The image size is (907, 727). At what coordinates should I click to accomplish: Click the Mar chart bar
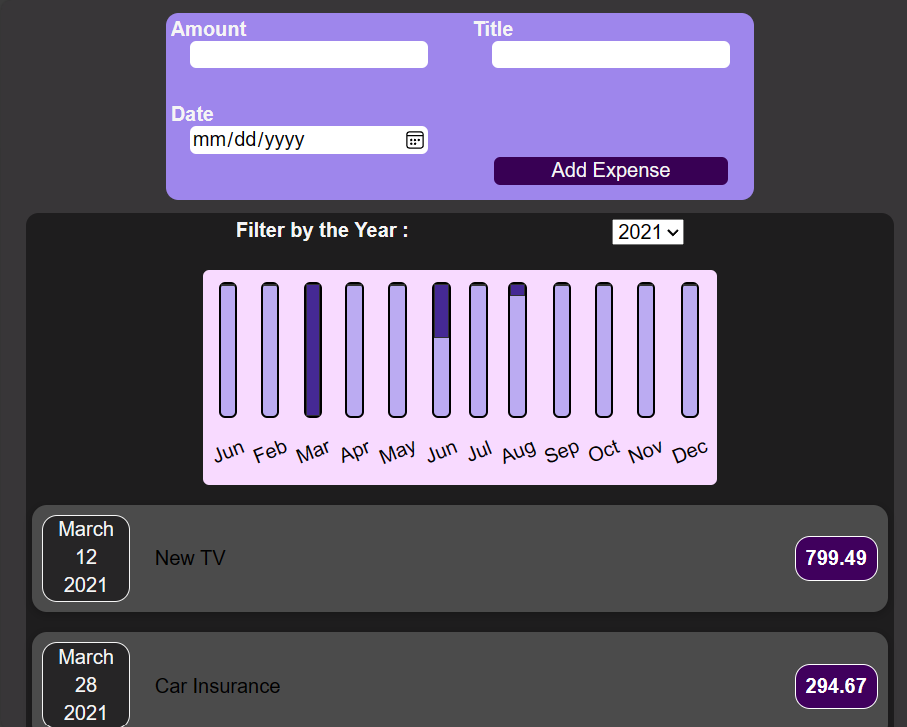click(313, 350)
